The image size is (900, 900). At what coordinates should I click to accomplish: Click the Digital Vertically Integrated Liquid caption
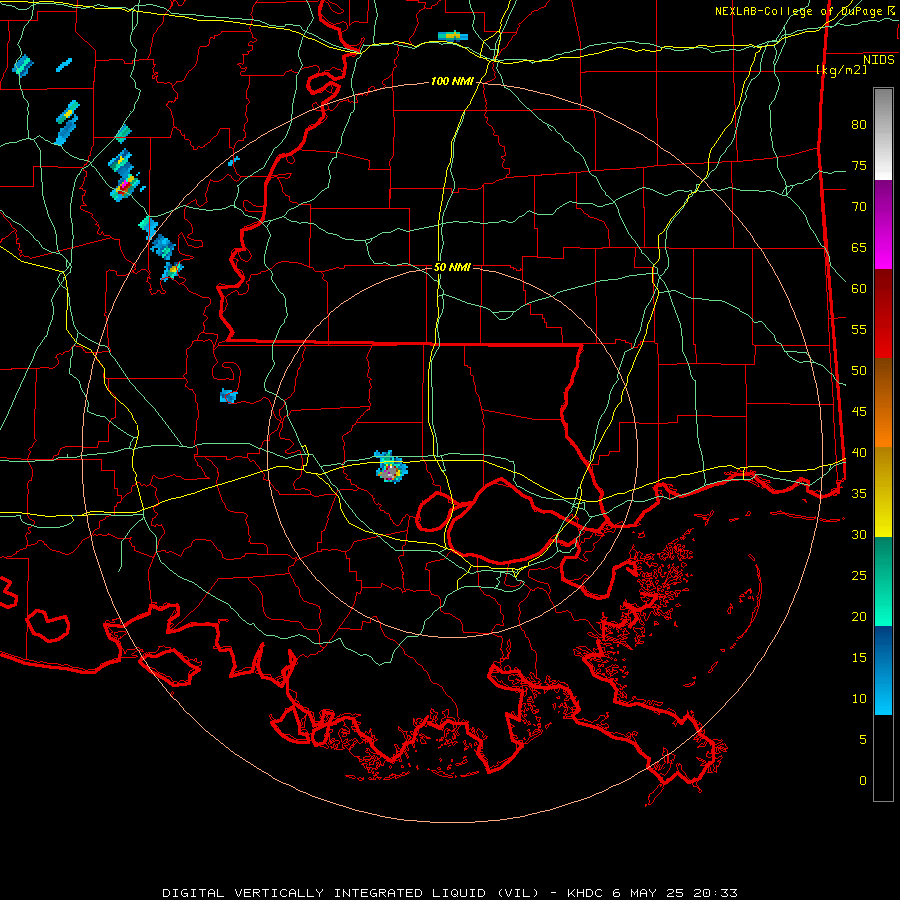[449, 893]
